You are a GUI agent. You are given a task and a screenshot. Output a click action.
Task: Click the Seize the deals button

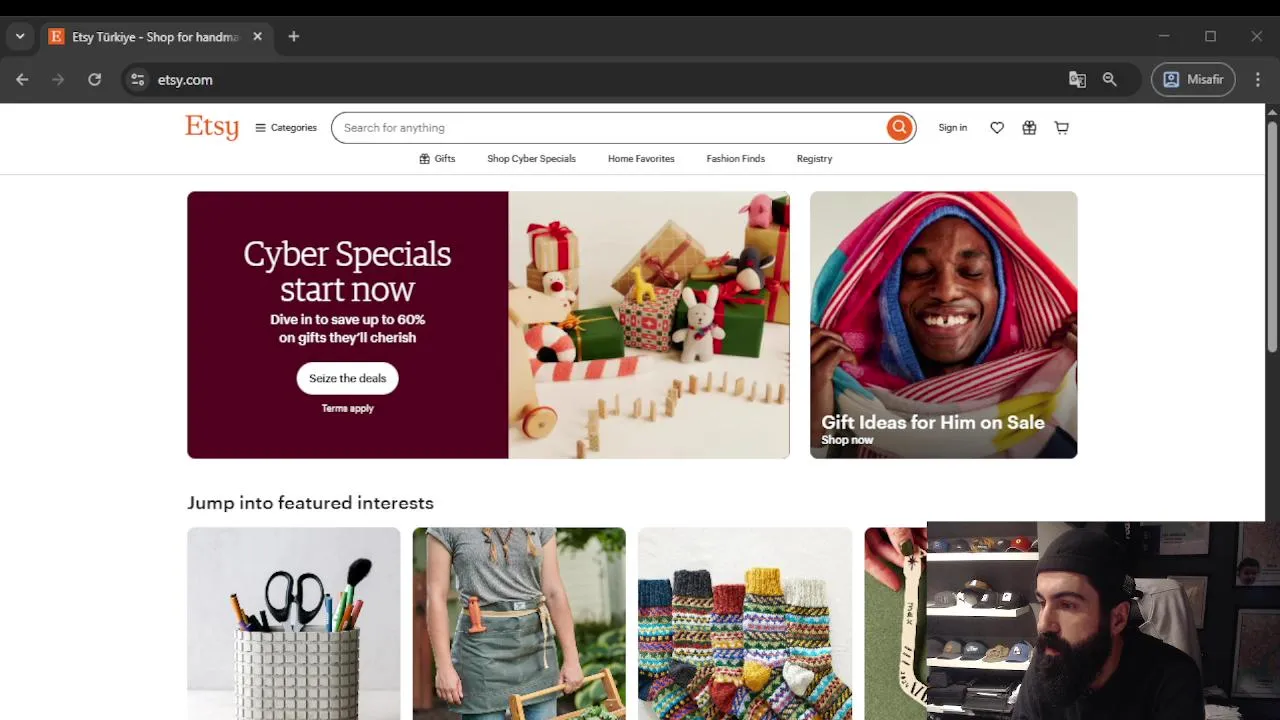tap(347, 378)
